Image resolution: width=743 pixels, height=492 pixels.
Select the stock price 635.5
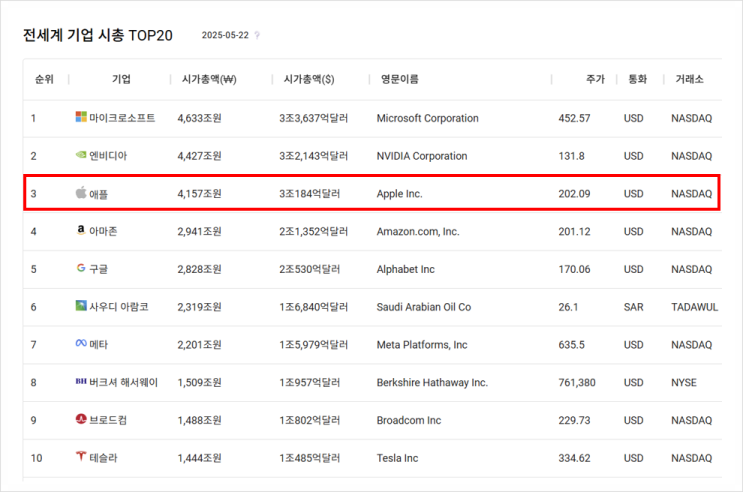coord(571,345)
